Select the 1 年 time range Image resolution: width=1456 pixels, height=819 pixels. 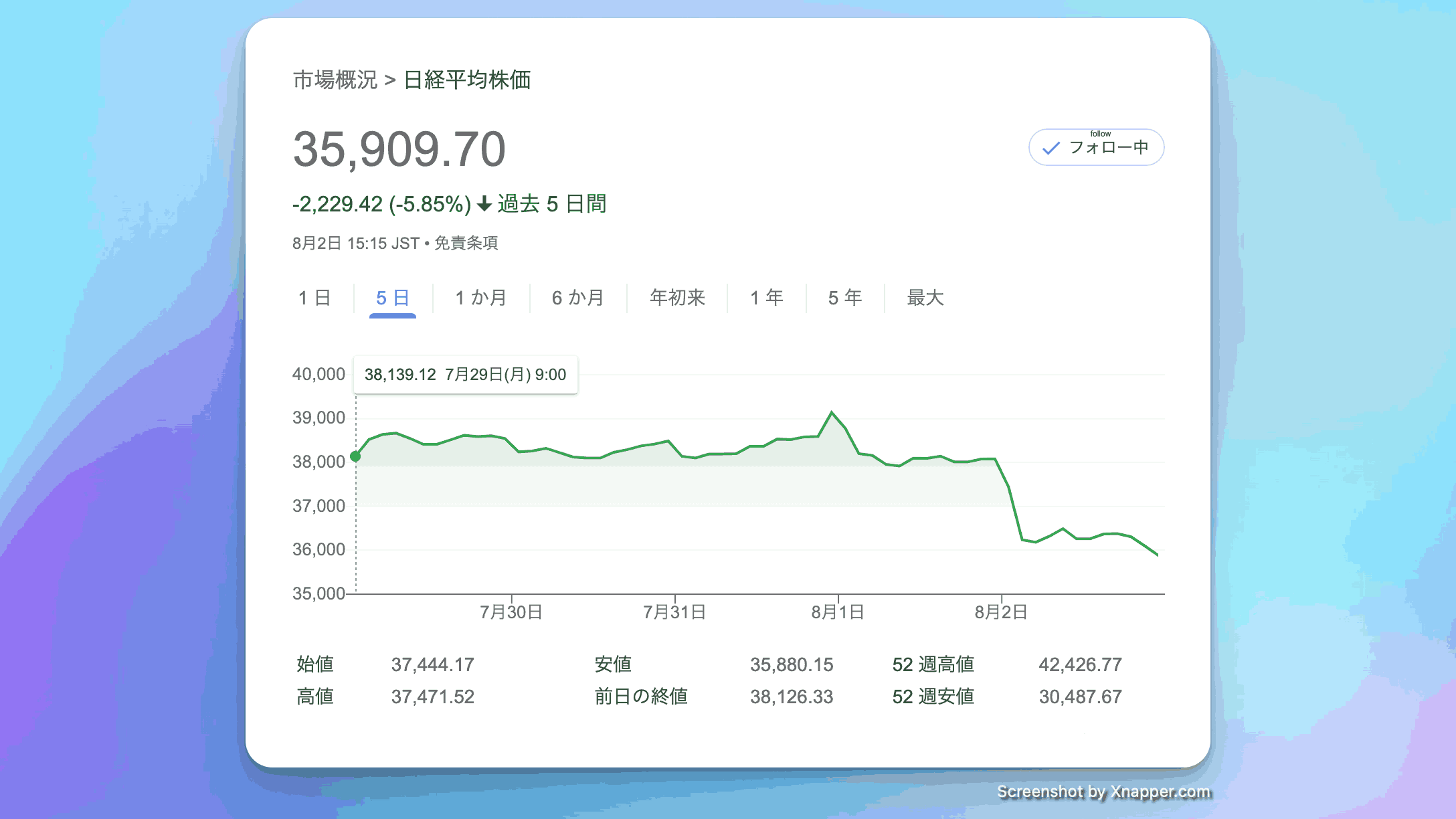(x=767, y=298)
